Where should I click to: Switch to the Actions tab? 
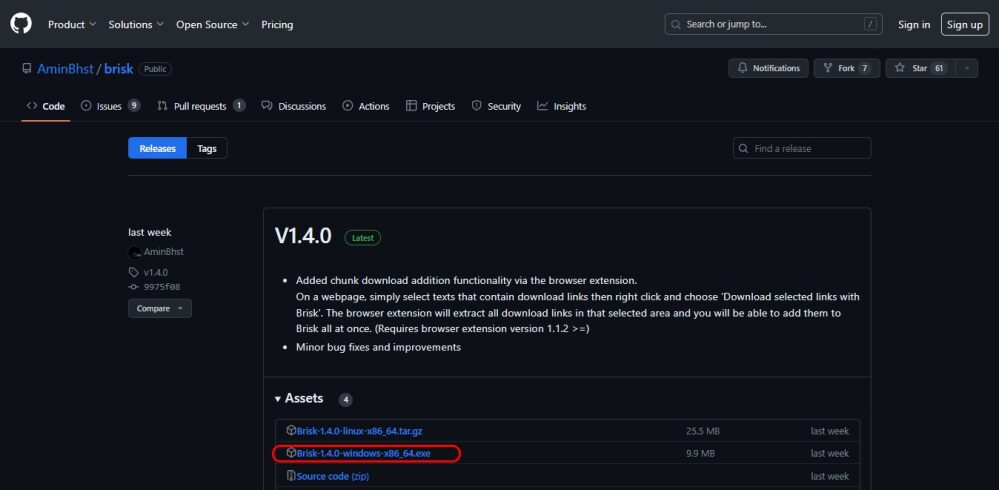click(x=366, y=106)
